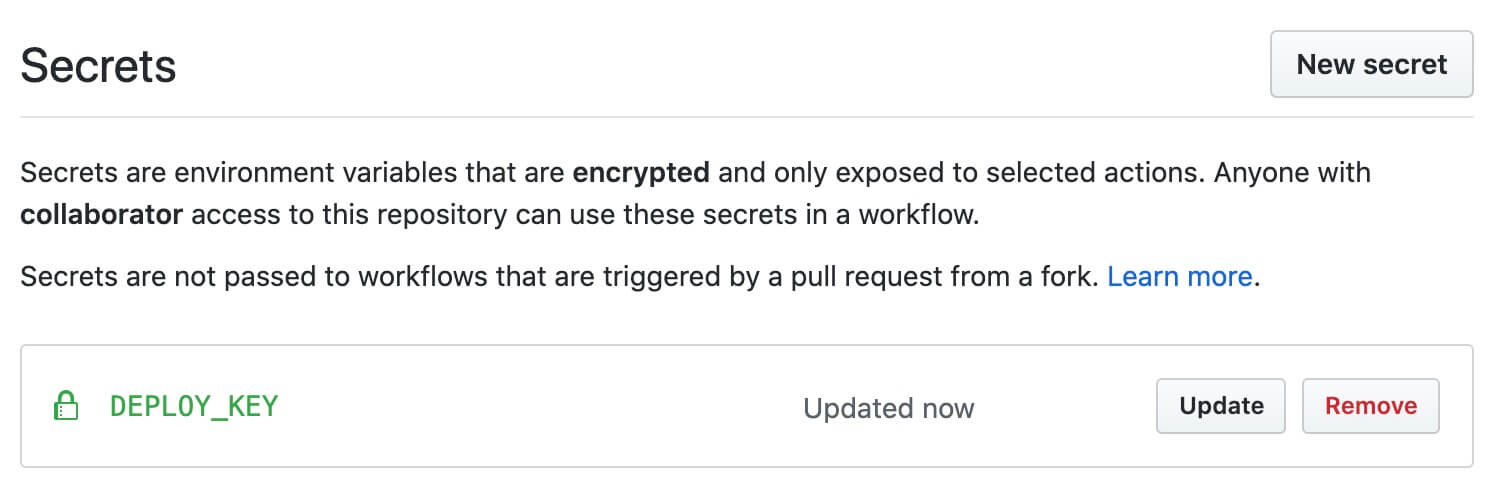Select the DEPLOY_KEY secret name
Viewport: 1500px width, 500px height.
click(194, 406)
